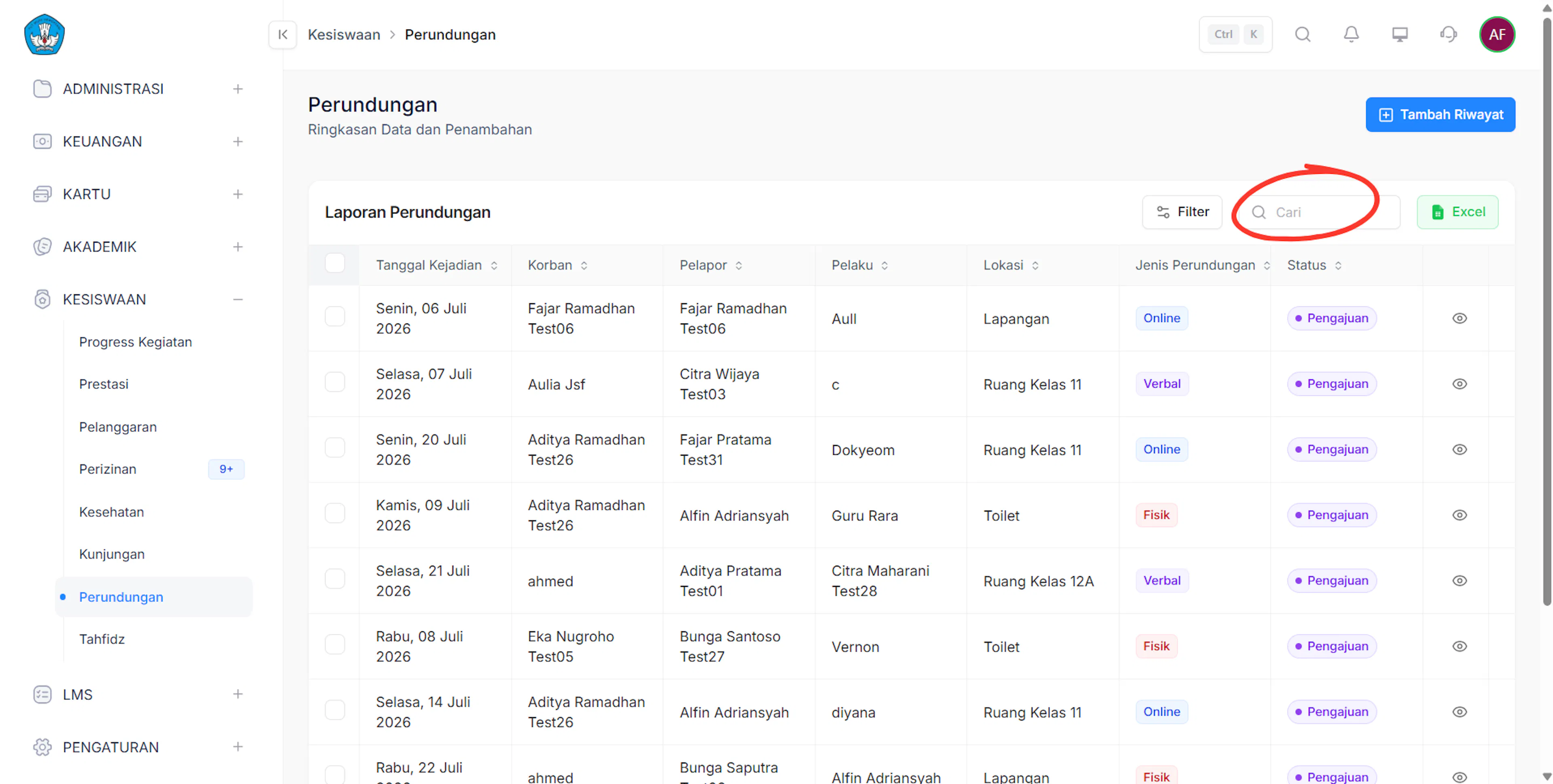
Task: View details of diyana report
Action: coord(1460,712)
